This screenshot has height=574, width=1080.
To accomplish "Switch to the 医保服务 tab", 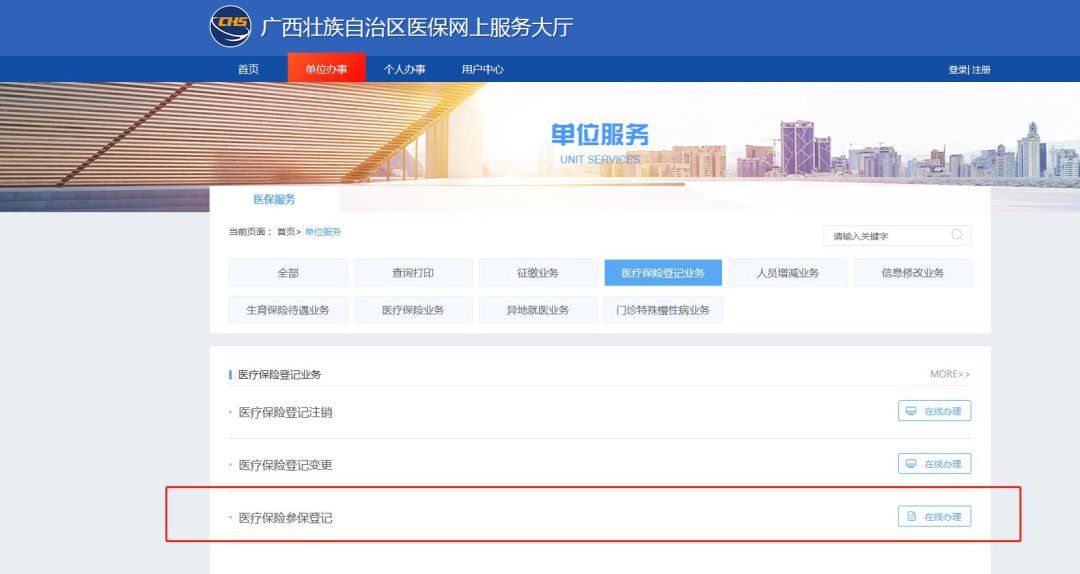I will [x=274, y=199].
